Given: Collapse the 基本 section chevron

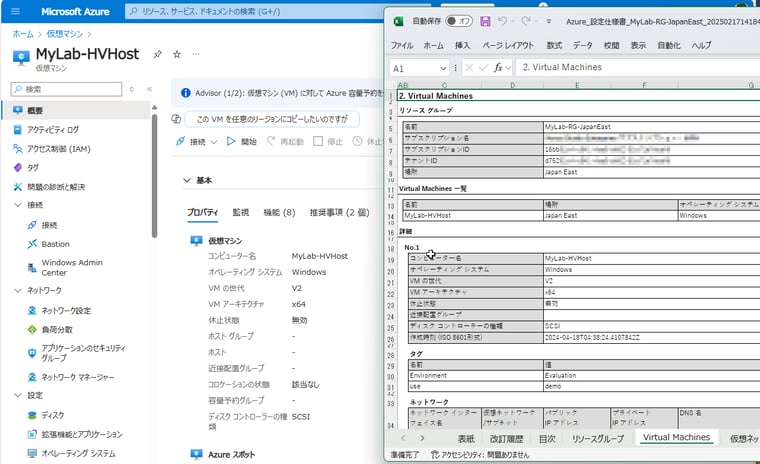Looking at the screenshot, I should (x=187, y=180).
